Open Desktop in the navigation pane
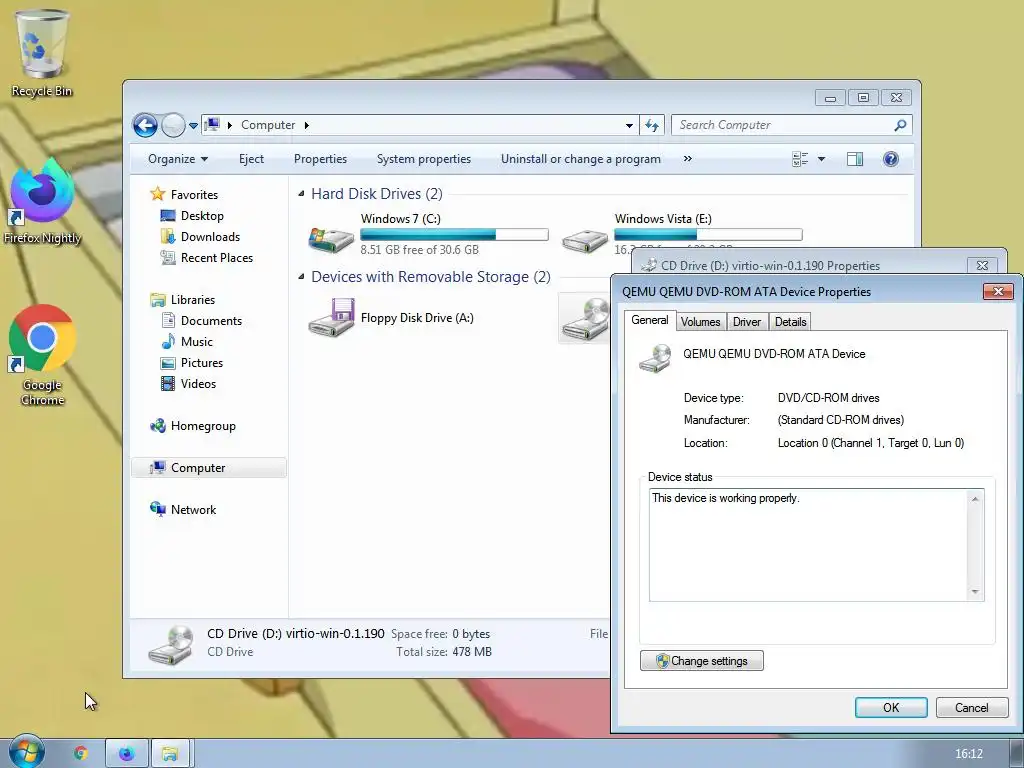 202,216
